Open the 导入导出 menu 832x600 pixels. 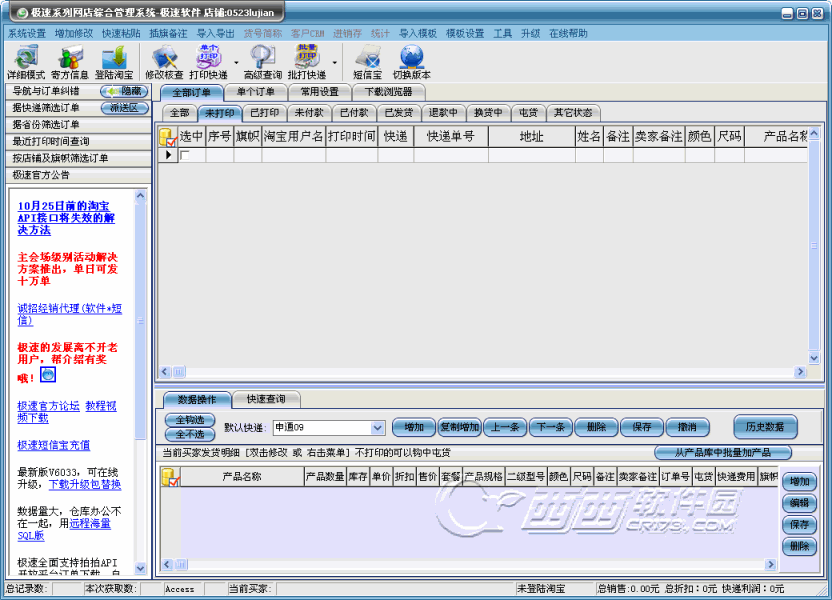[x=215, y=33]
